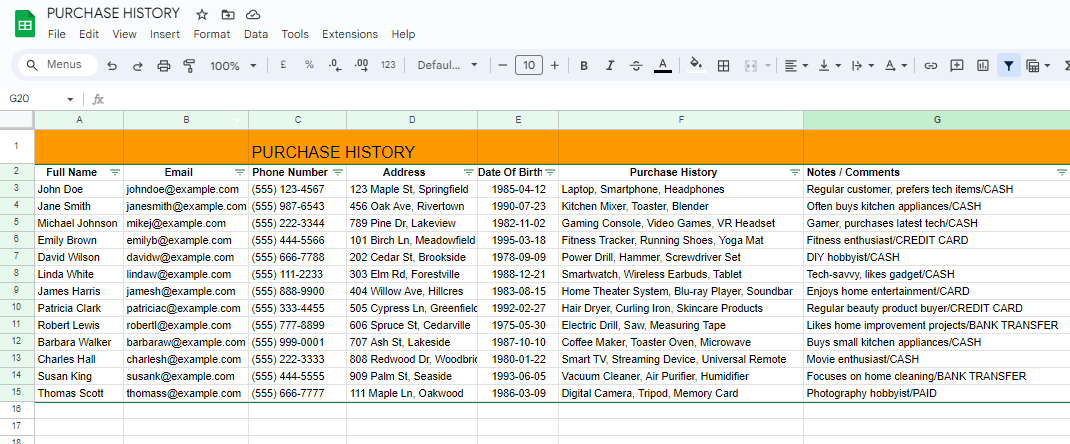Move document using folder icon
This screenshot has height=444, width=1070.
tap(227, 14)
